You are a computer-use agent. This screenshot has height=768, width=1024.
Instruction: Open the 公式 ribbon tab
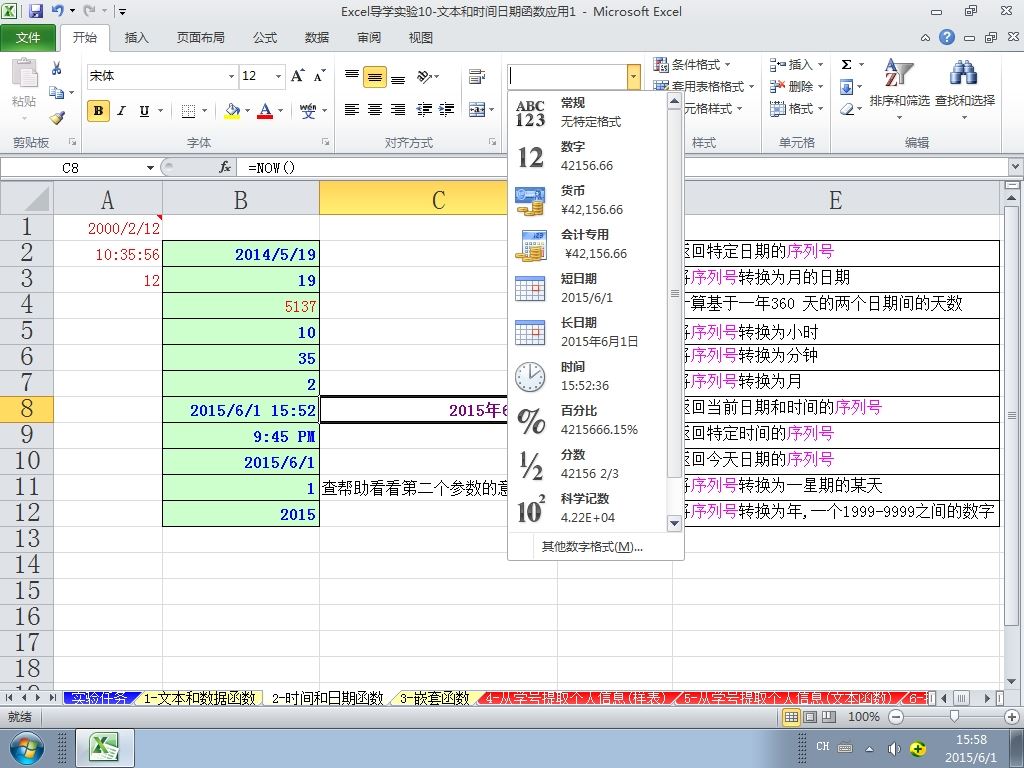point(265,38)
